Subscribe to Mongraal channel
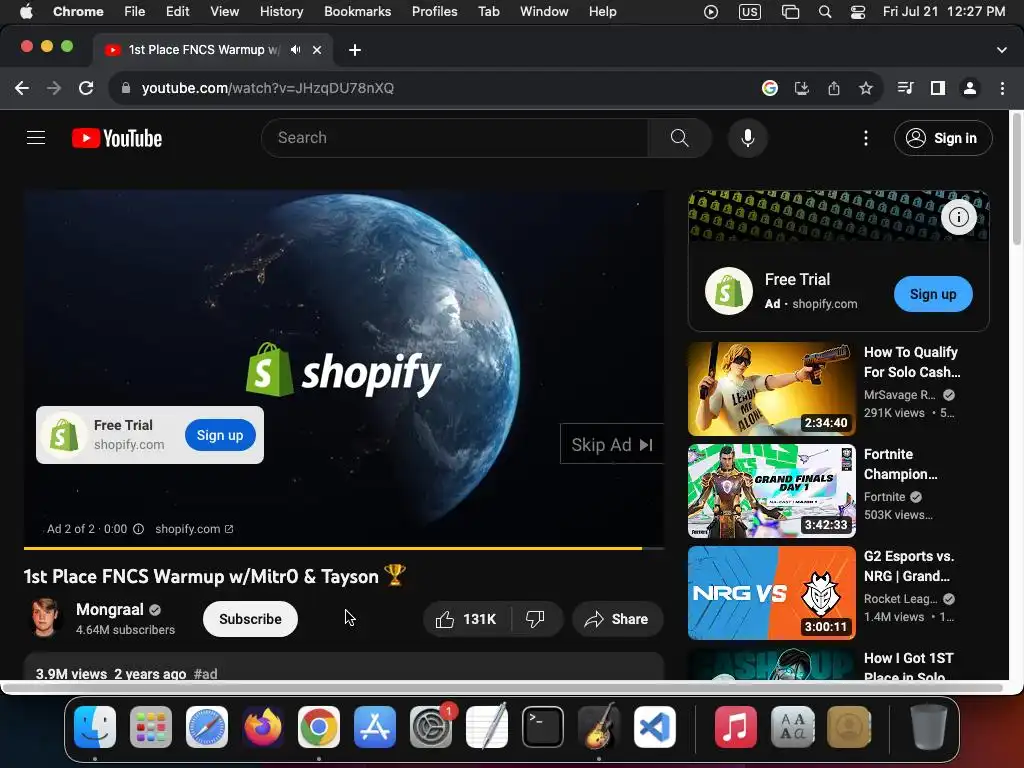Screen dimensions: 1024x768 click(x=250, y=619)
